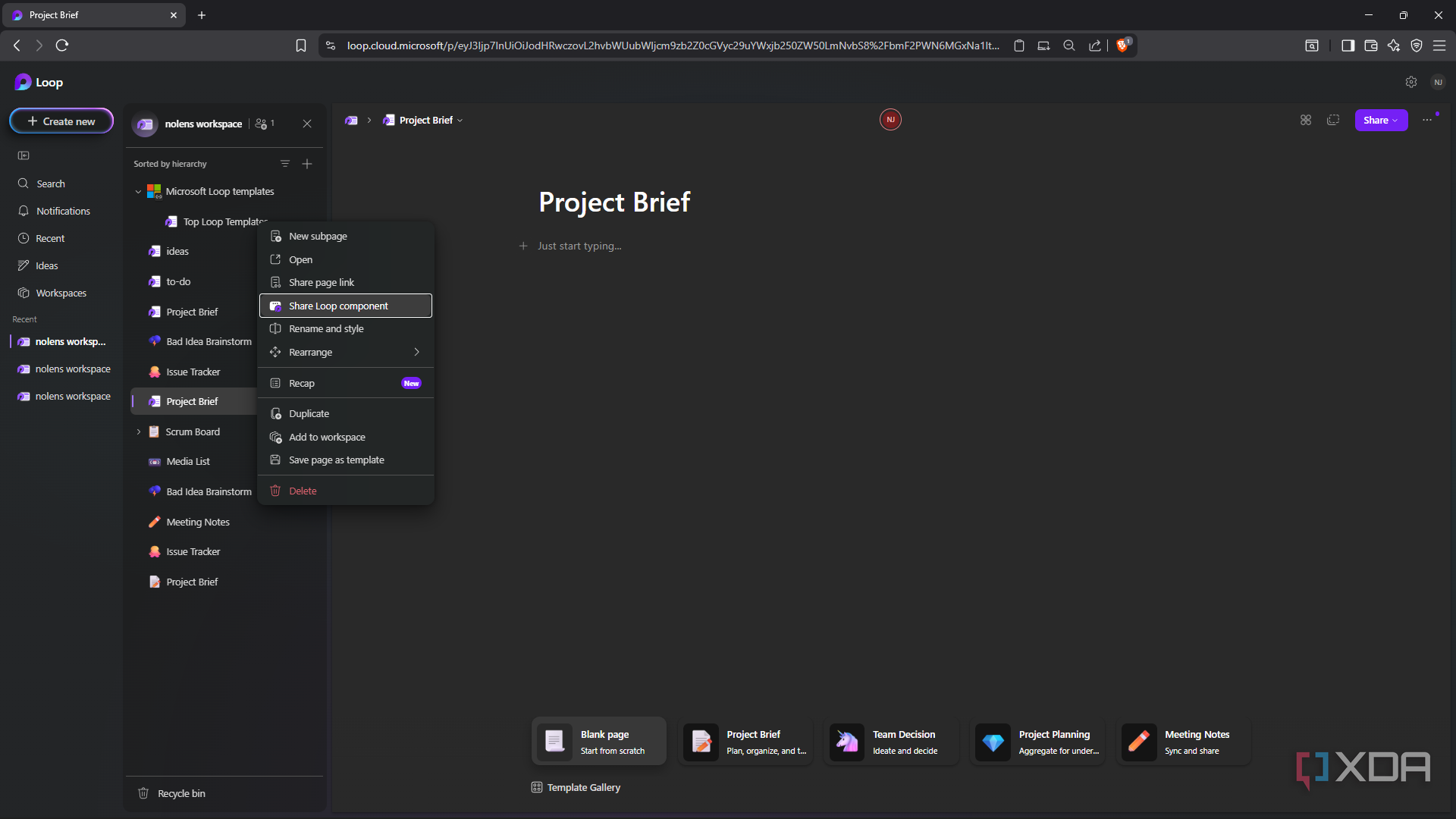The height and width of the screenshot is (819, 1456).
Task: Click Recap menu entry marked New
Action: (346, 383)
